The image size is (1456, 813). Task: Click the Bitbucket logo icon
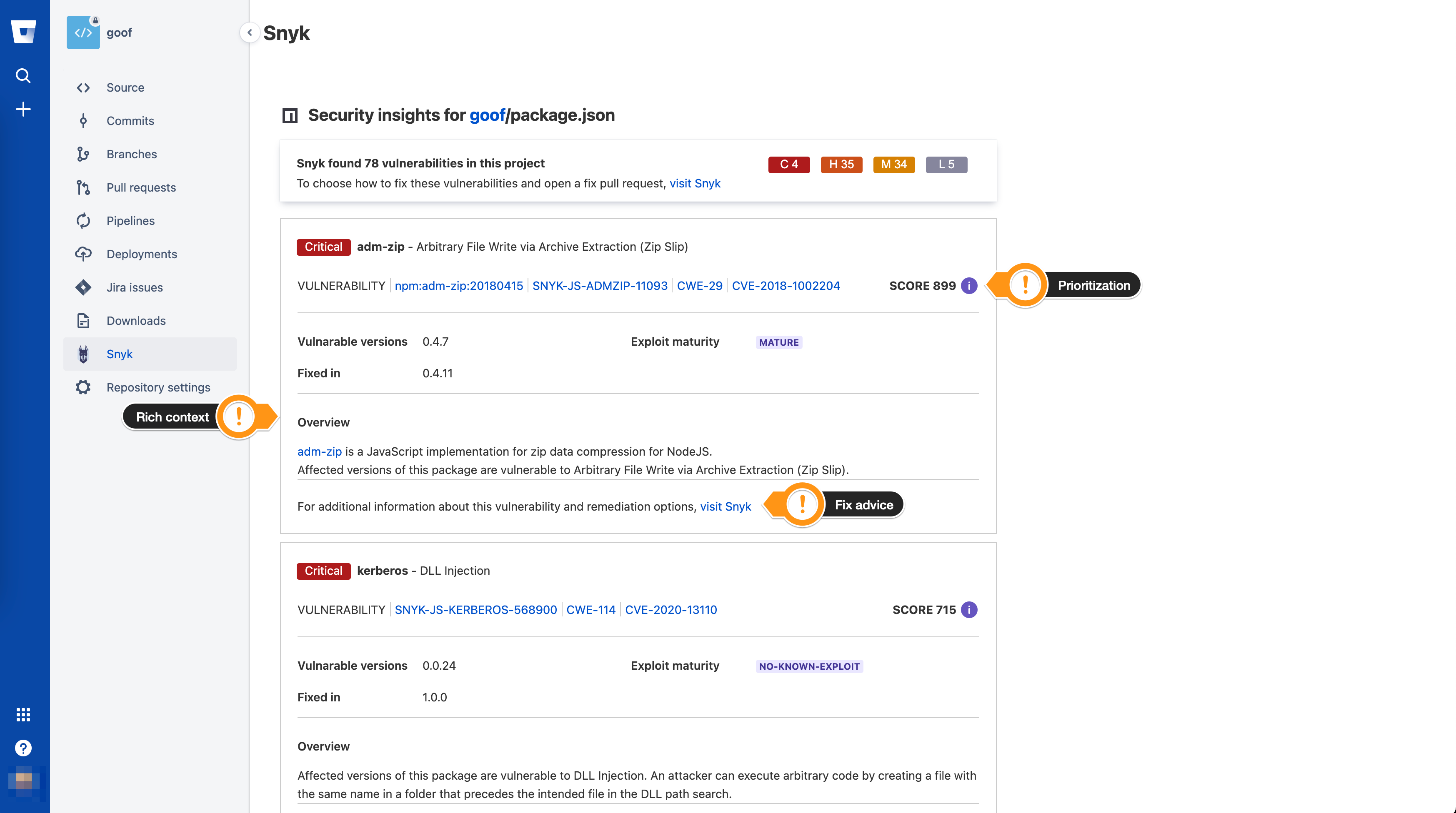coord(24,32)
